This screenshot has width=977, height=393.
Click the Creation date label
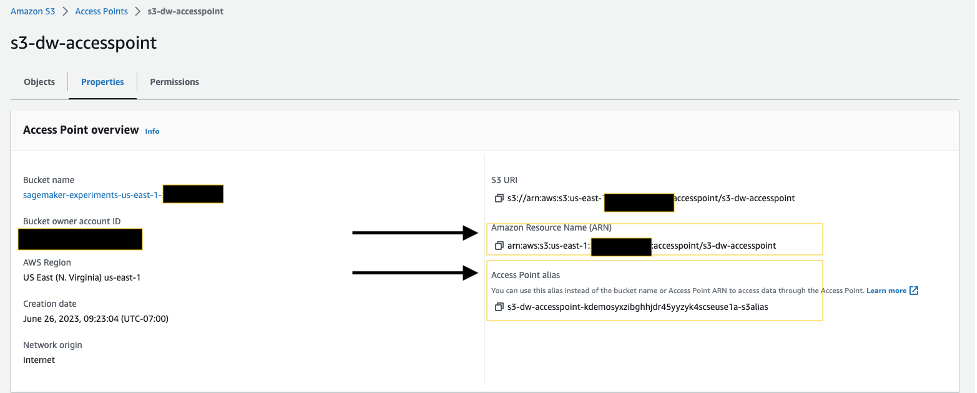50,304
